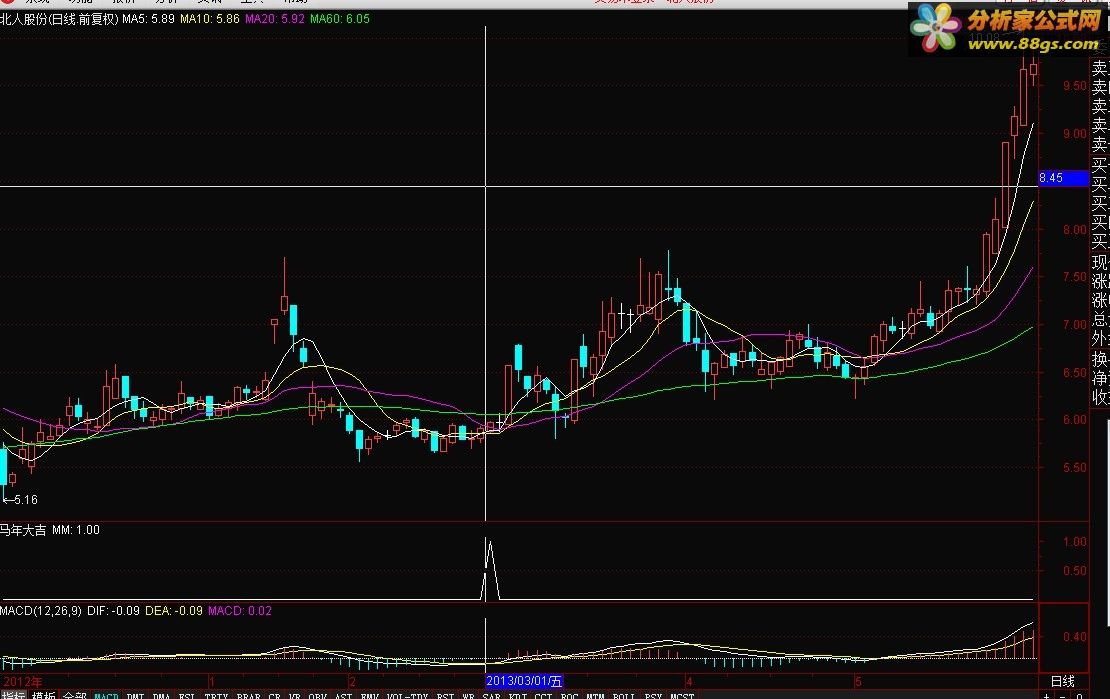Click the 9.50 price axis label
Screen dimensions: 1110x699
(1075, 86)
